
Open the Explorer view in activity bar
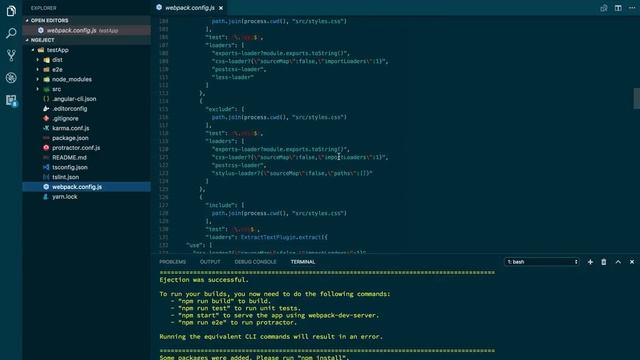coord(11,11)
